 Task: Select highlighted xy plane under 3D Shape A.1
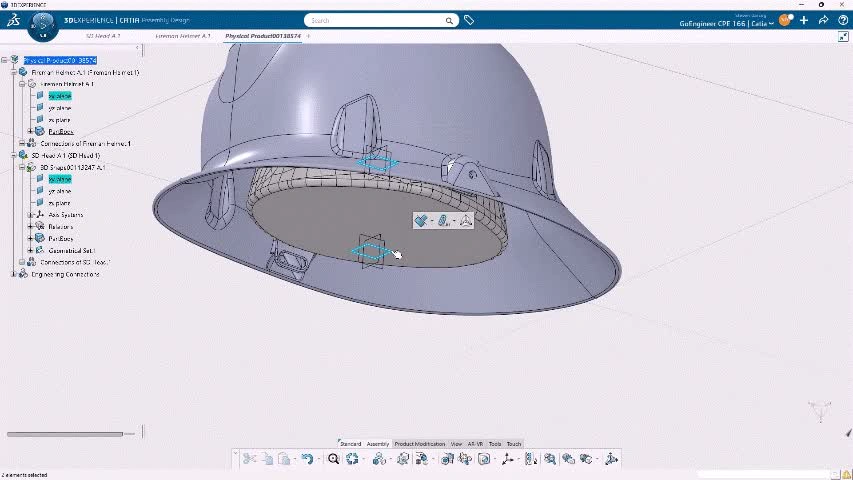[60, 179]
